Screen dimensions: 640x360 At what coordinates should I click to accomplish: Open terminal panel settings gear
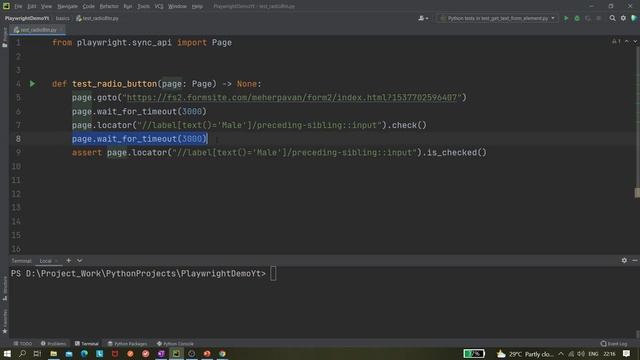tap(624, 260)
